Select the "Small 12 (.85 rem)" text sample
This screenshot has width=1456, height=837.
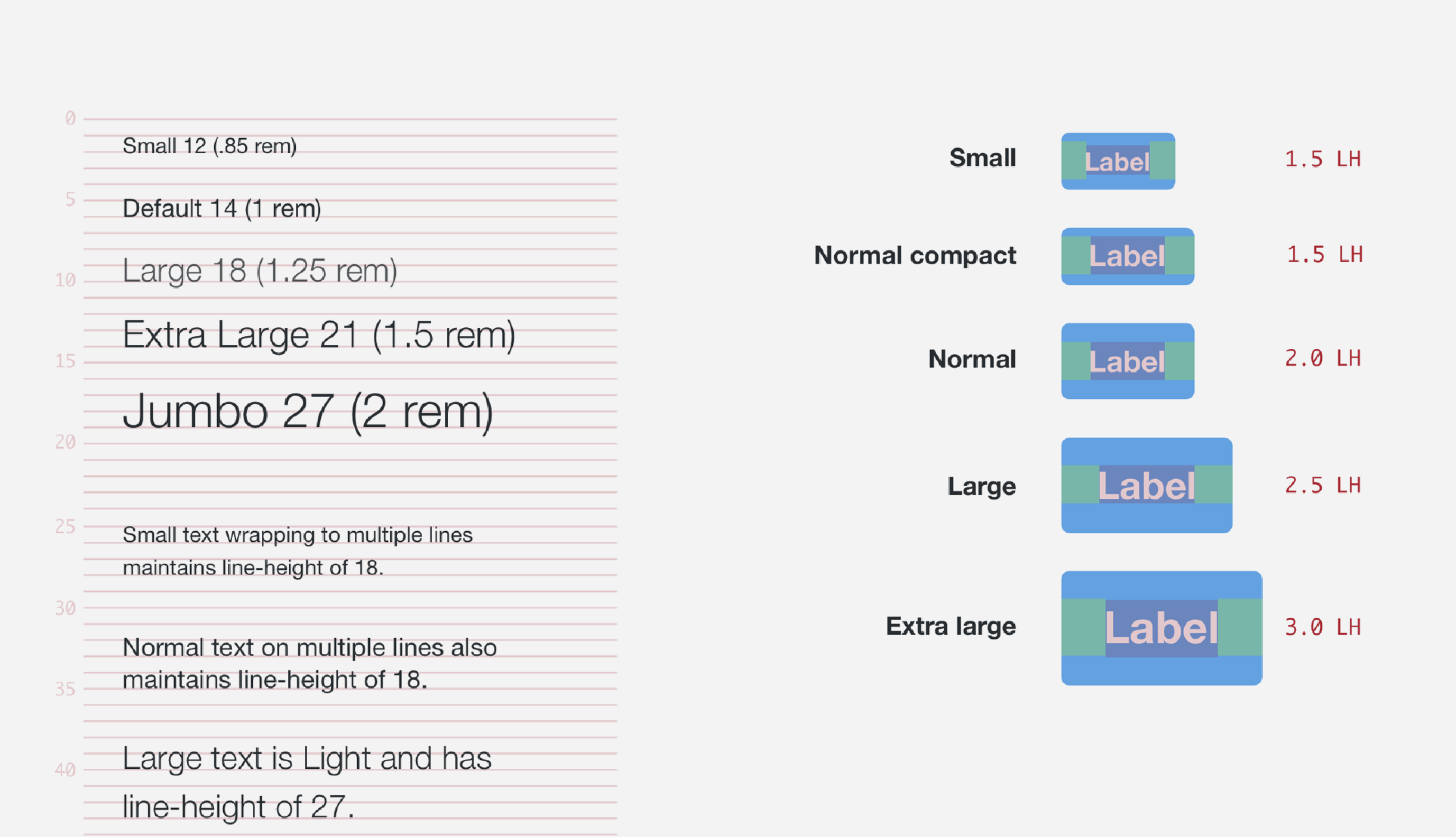pyautogui.click(x=209, y=146)
